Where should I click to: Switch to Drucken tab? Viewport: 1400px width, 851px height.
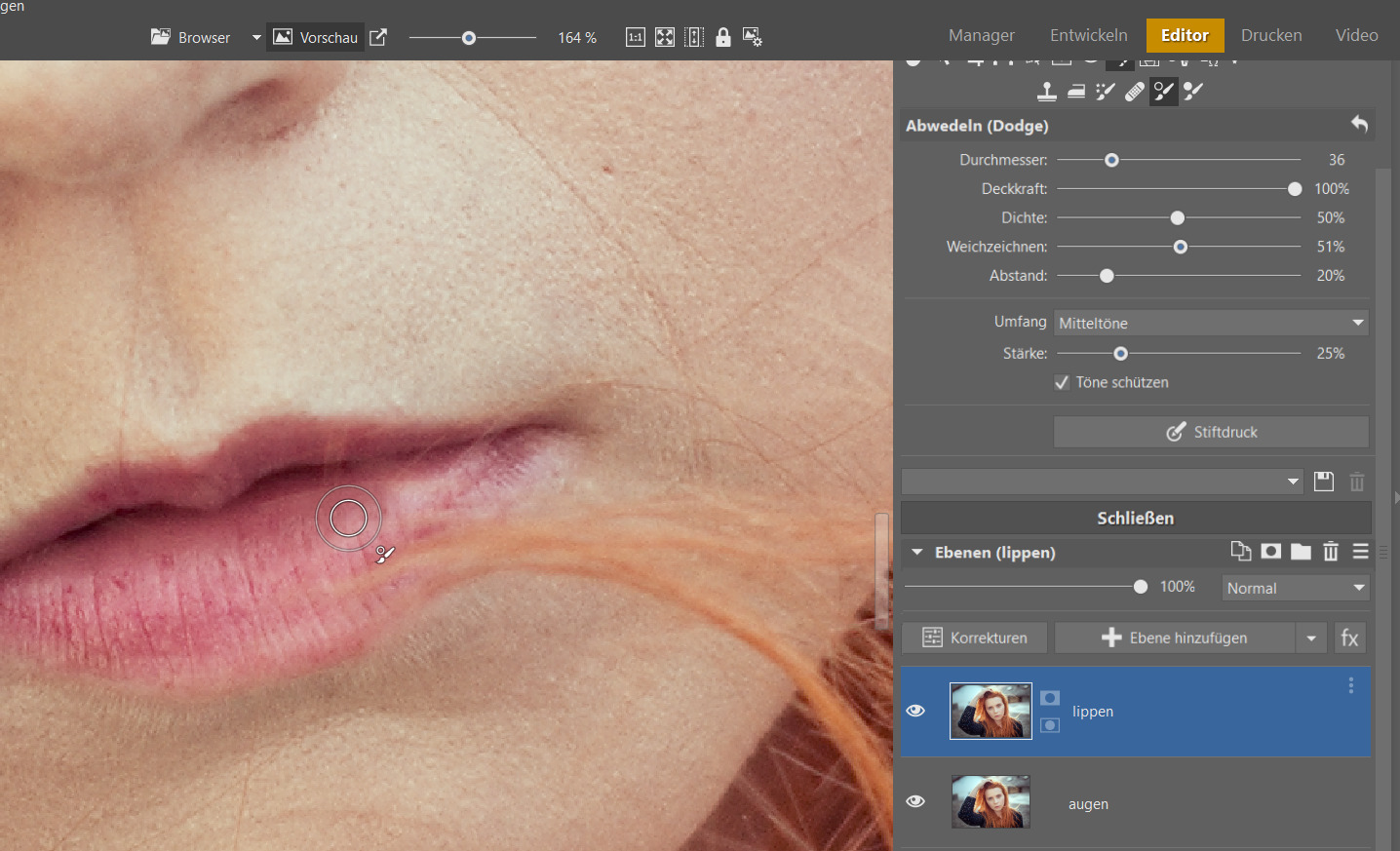point(1271,35)
